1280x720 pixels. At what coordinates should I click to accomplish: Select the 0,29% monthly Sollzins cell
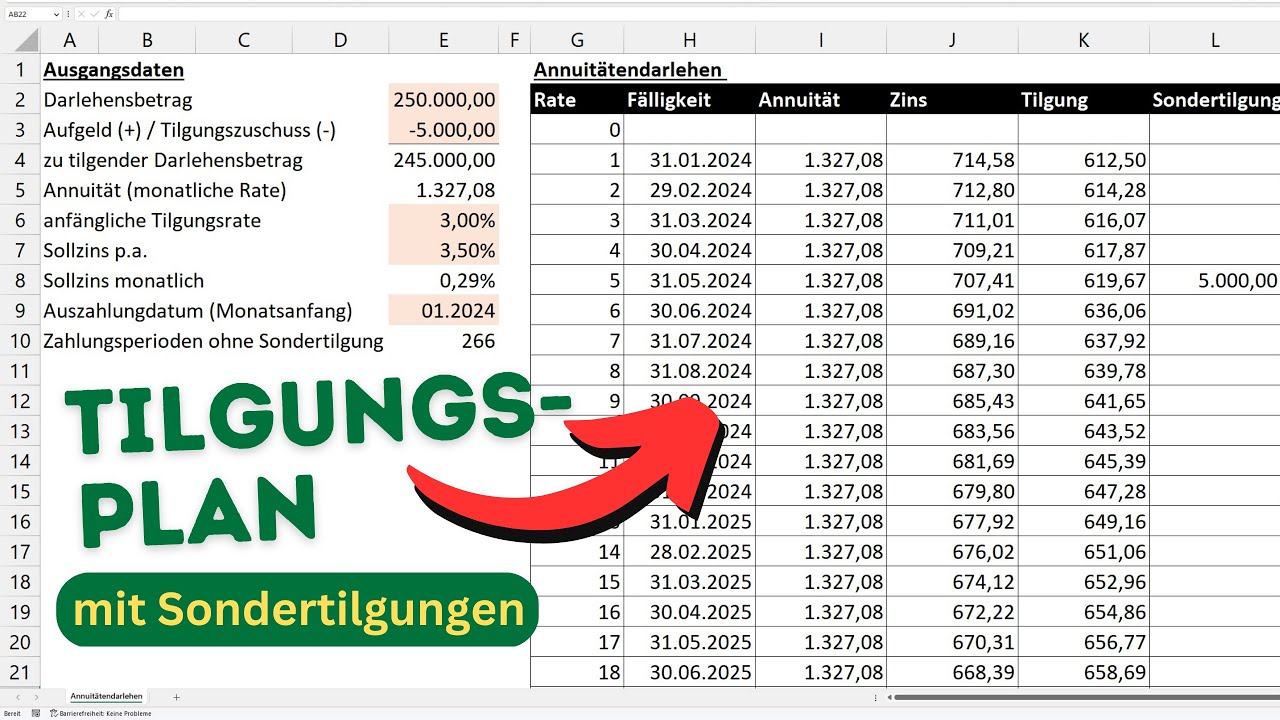click(443, 281)
